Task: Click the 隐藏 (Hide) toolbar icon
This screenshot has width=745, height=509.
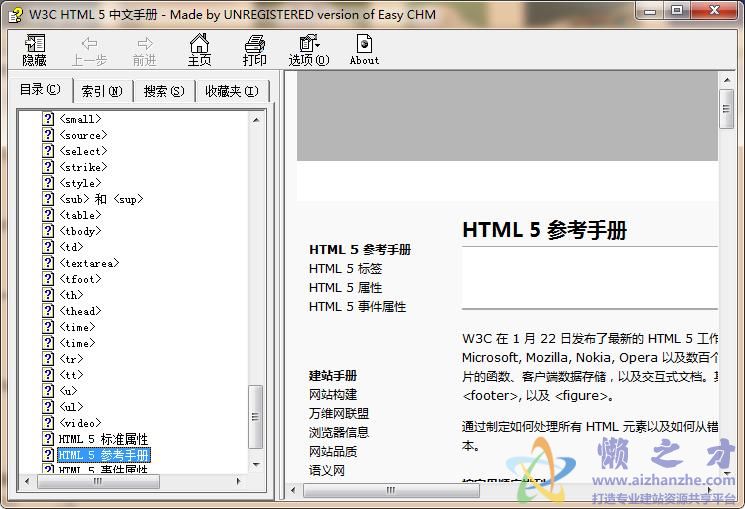Action: tap(34, 50)
